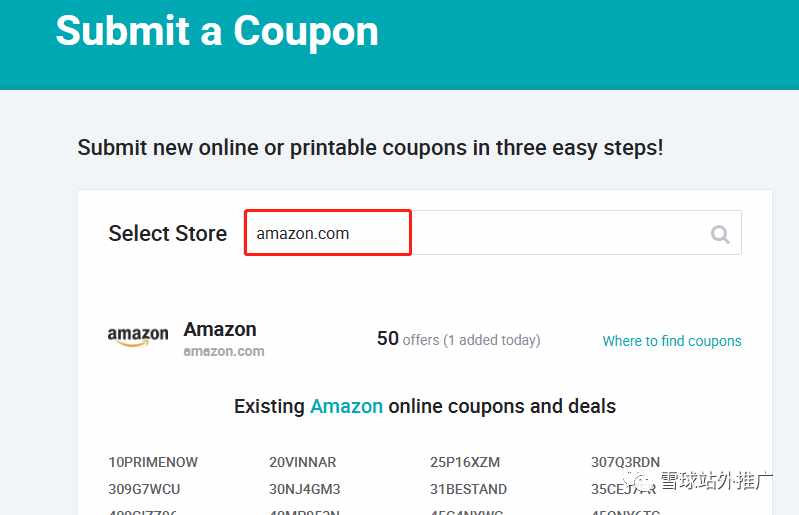The height and width of the screenshot is (515, 799).
Task: Click the coupon code starting with 35CE
Action: (623, 489)
